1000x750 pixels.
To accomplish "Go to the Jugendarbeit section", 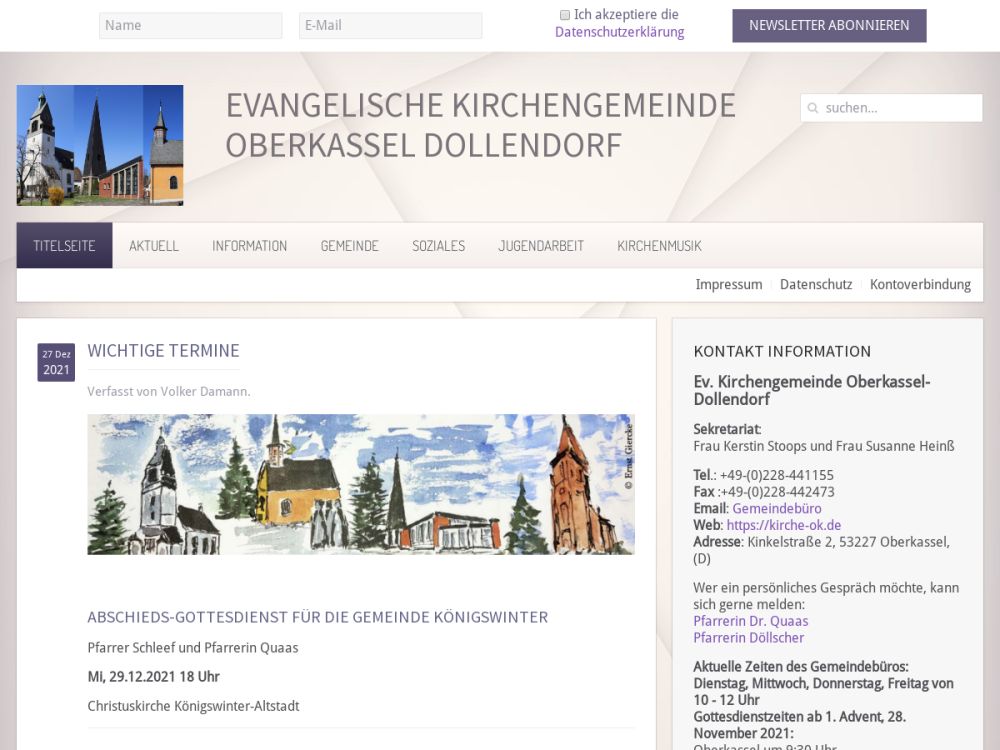I will click(x=541, y=246).
